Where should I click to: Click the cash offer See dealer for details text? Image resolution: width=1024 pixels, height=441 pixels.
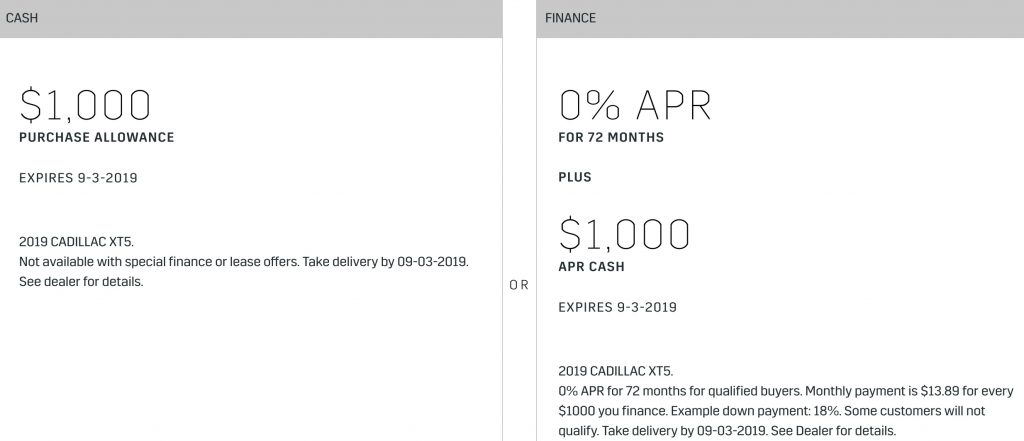pyautogui.click(x=81, y=282)
